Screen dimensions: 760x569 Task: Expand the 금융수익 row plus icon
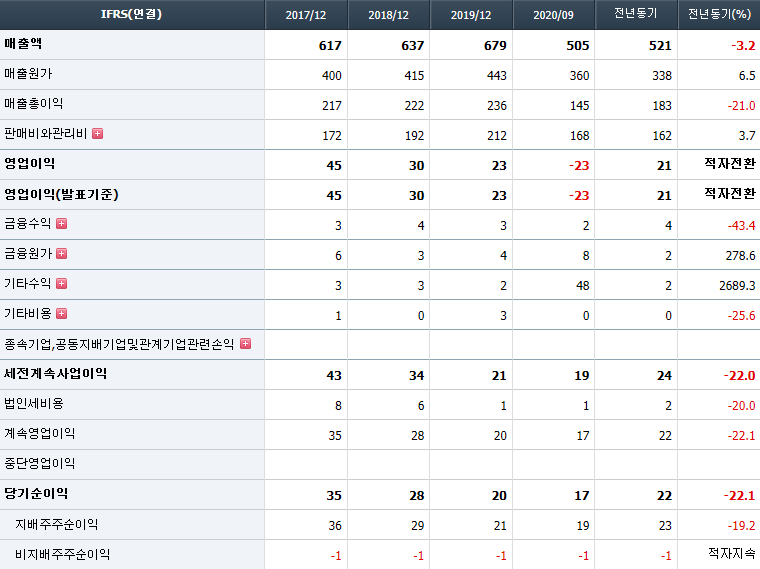(x=62, y=223)
